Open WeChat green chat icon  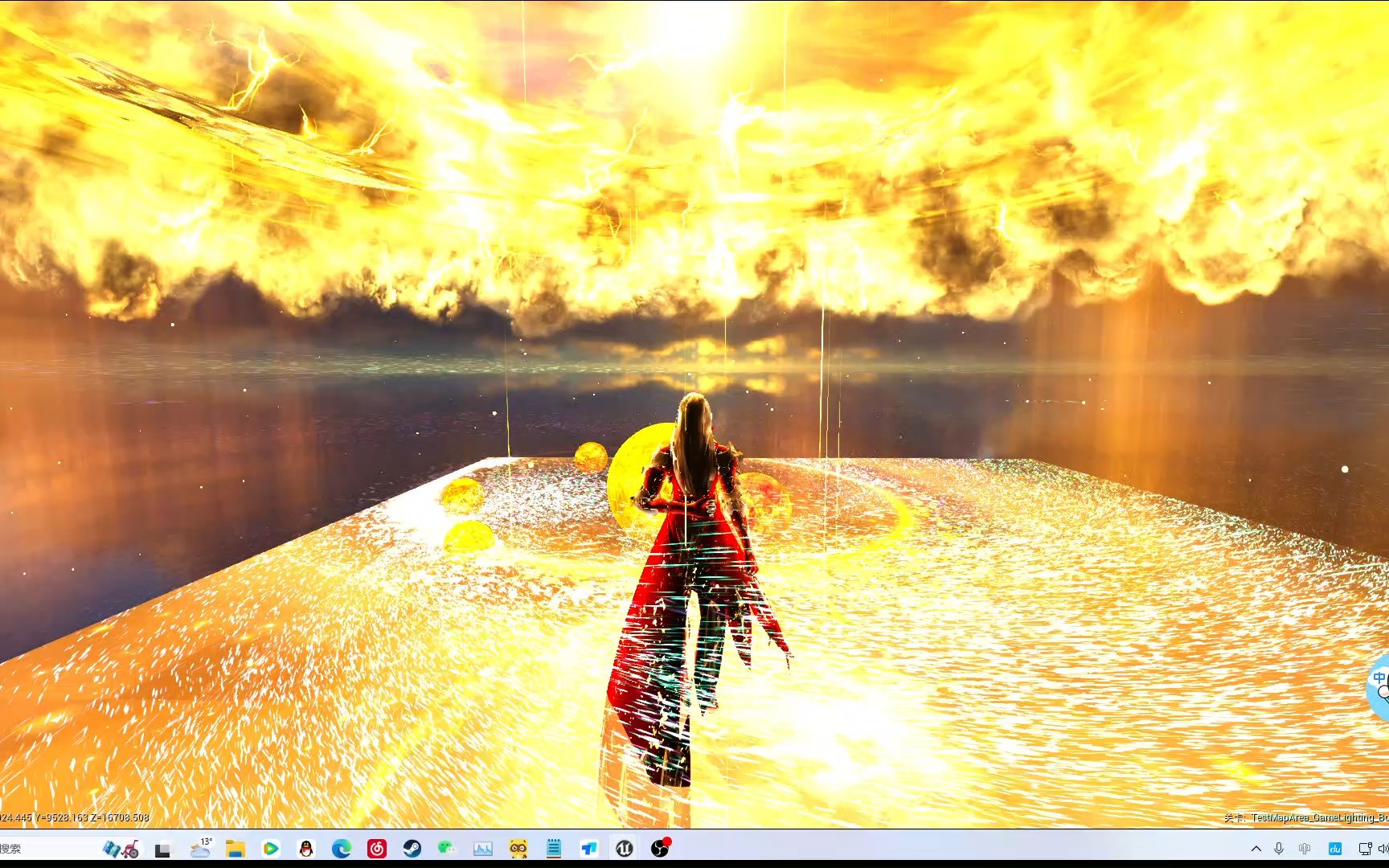[x=447, y=848]
